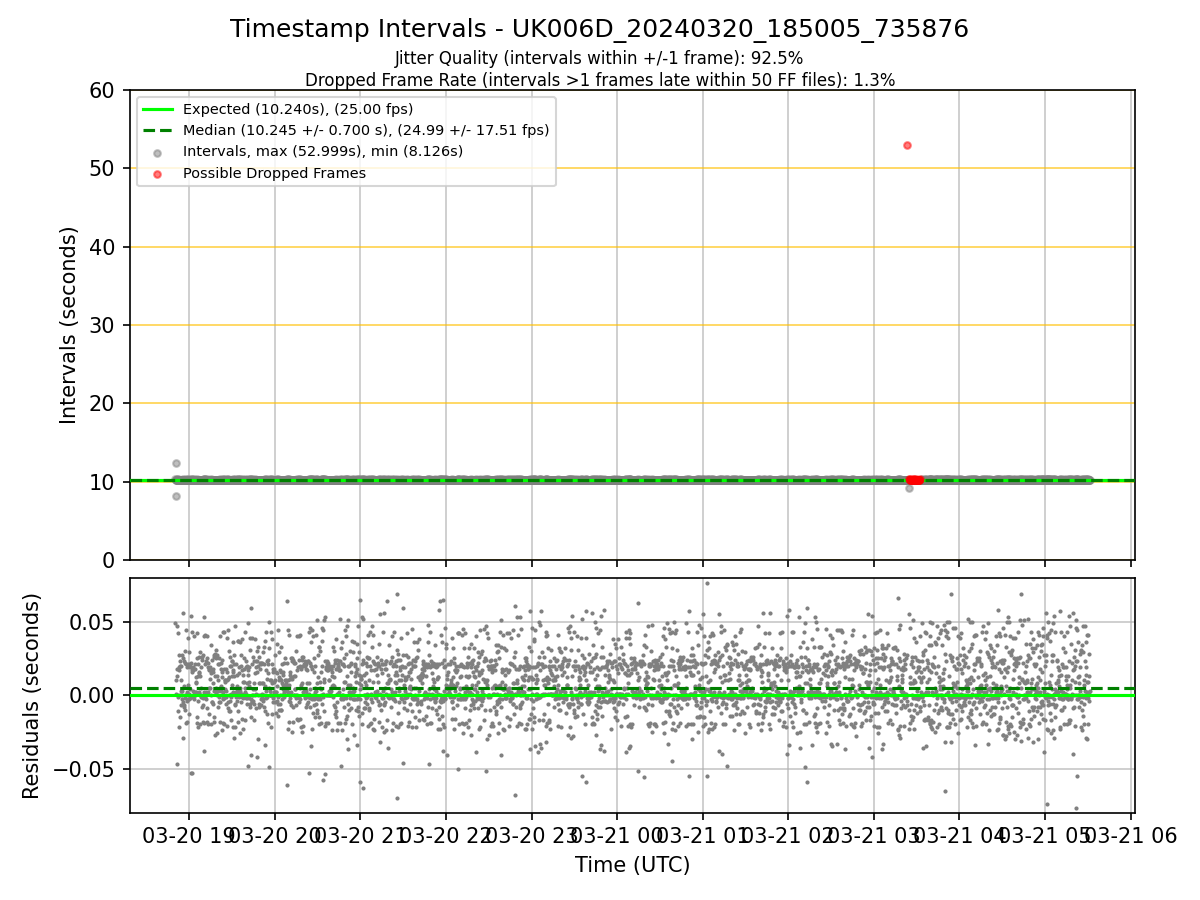The width and height of the screenshot is (1200, 900).
Task: Click the 'Residuals (seconds)' y-axis label
Action: (32, 696)
